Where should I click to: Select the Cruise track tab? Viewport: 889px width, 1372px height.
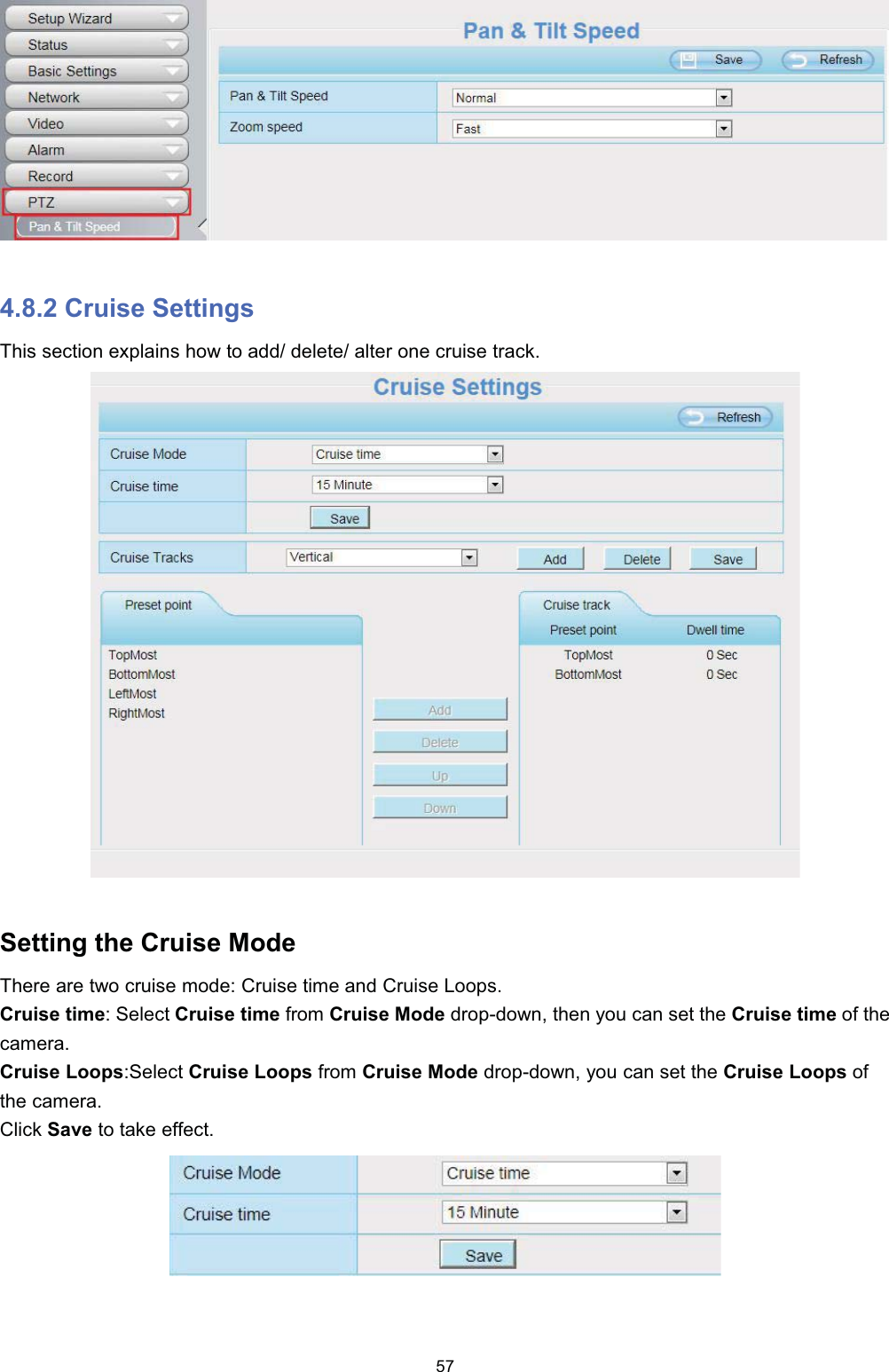577,605
